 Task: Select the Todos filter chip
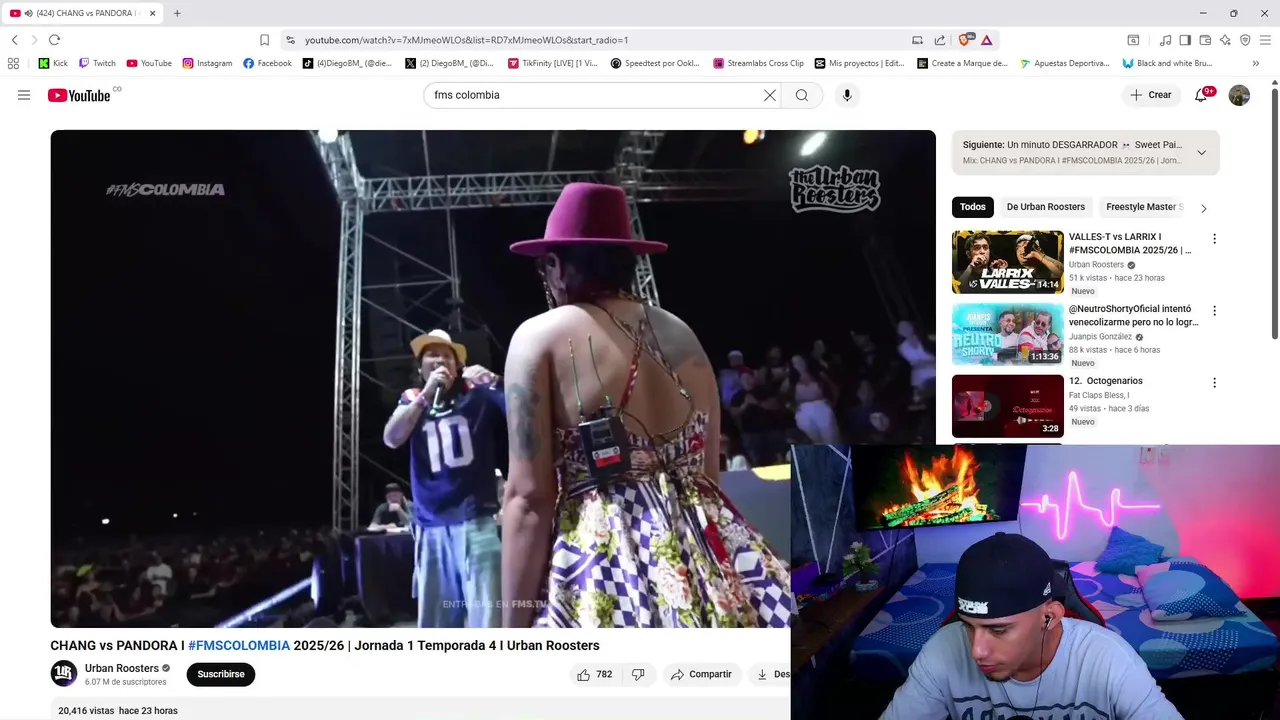(x=973, y=207)
